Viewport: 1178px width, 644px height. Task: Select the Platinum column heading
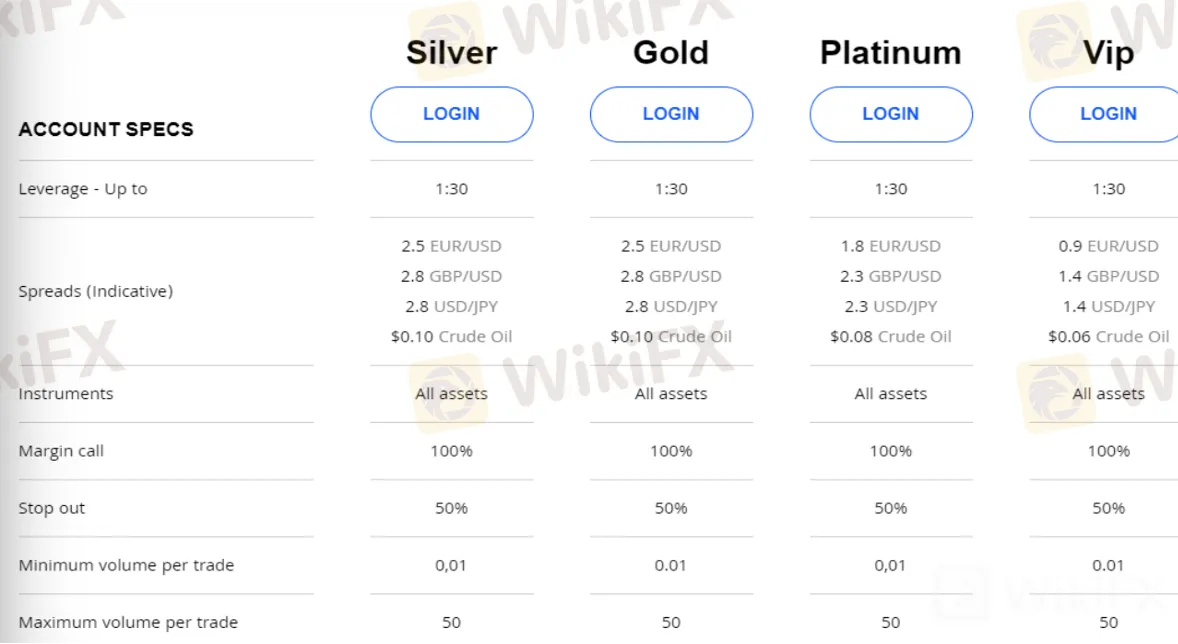(891, 53)
